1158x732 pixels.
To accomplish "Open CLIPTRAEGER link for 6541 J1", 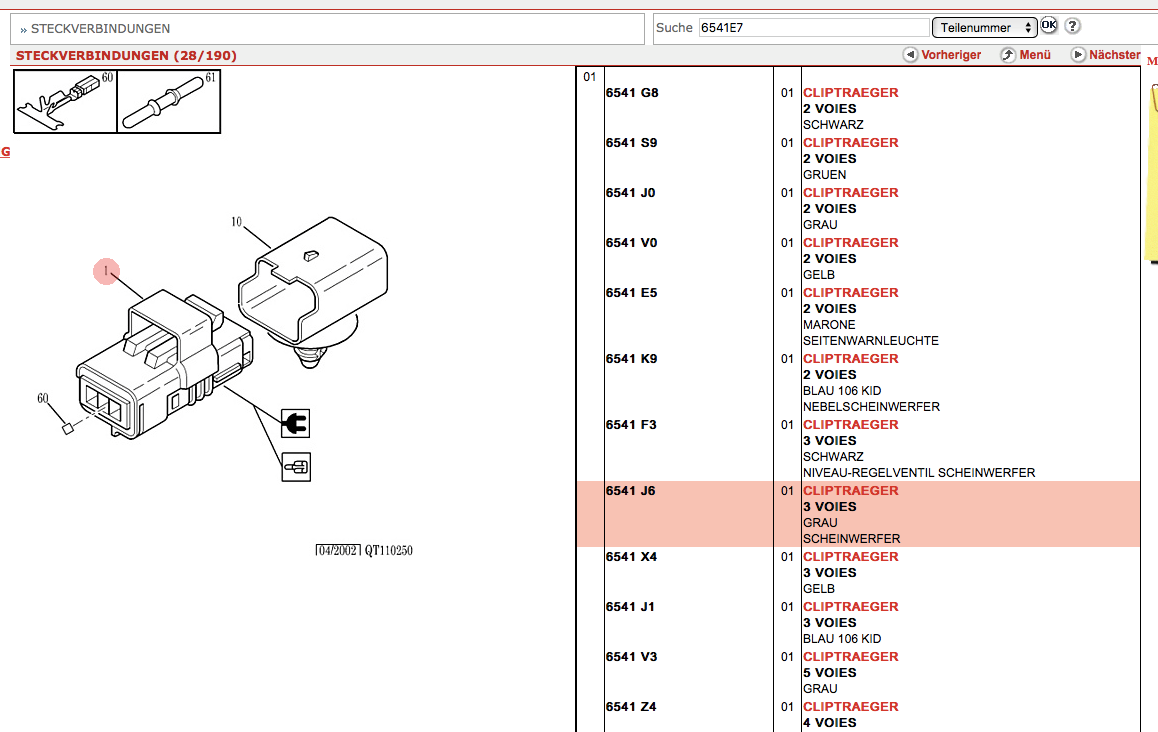I will coord(851,607).
